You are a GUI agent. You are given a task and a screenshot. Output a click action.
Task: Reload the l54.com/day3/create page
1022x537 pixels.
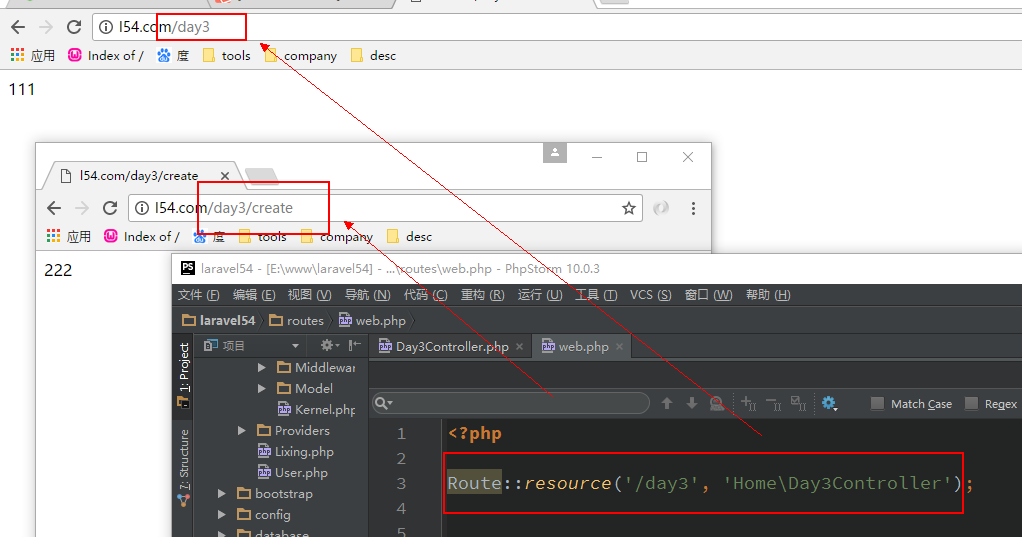click(x=110, y=208)
